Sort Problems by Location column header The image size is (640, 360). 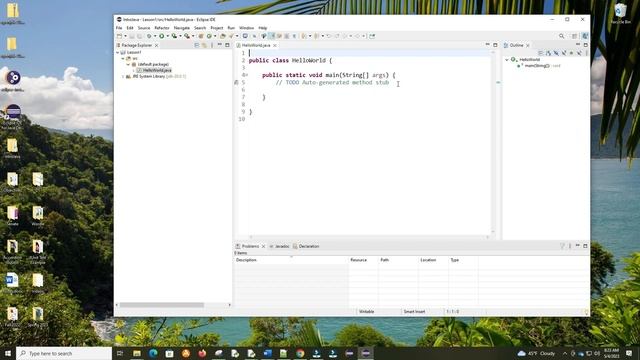coord(433,260)
